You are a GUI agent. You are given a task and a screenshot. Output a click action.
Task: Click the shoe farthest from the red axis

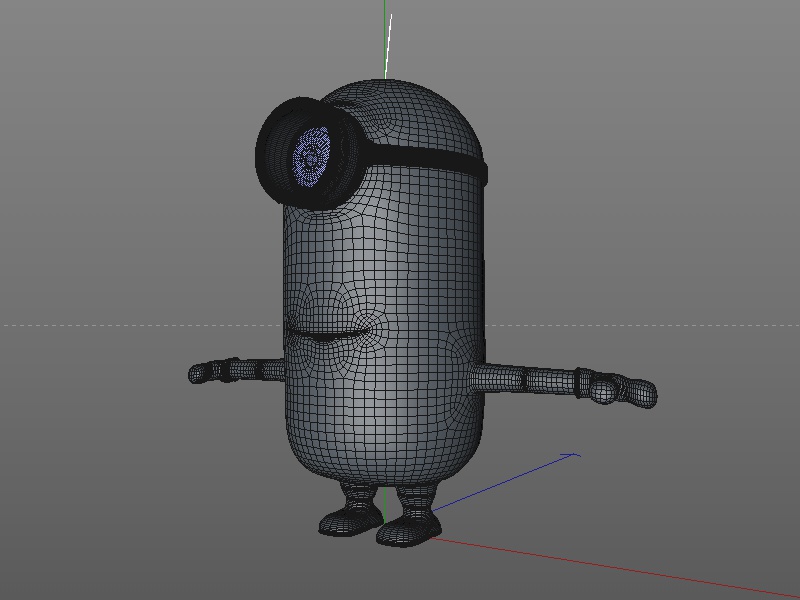click(x=351, y=520)
